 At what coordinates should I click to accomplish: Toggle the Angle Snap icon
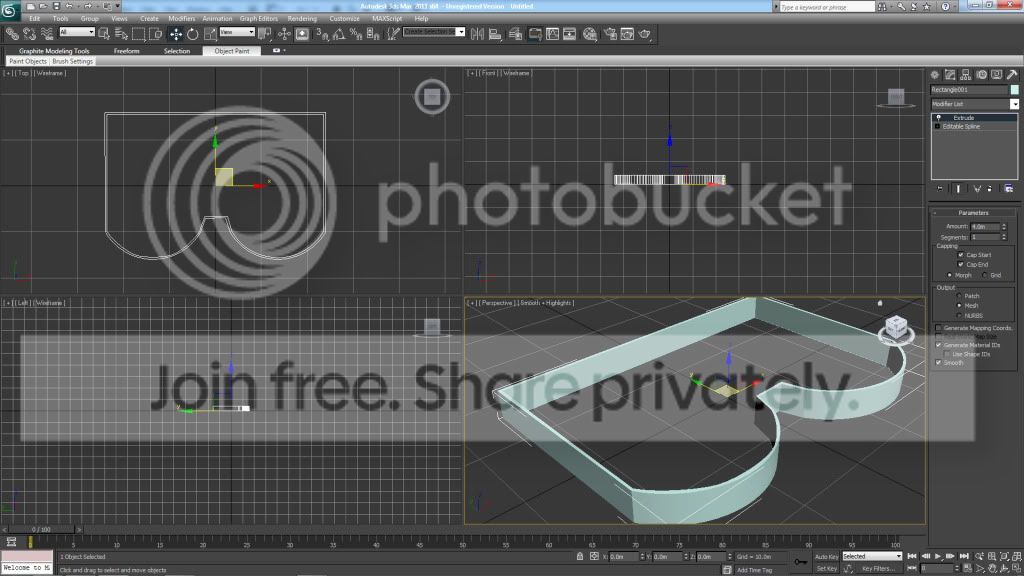(339, 34)
